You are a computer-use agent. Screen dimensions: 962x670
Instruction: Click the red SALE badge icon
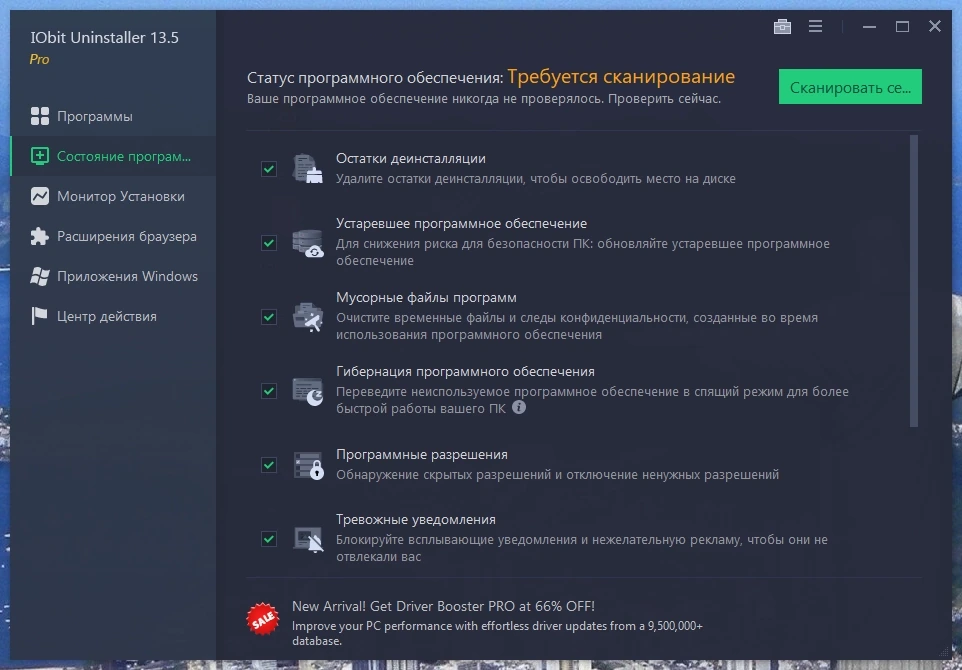(x=263, y=618)
